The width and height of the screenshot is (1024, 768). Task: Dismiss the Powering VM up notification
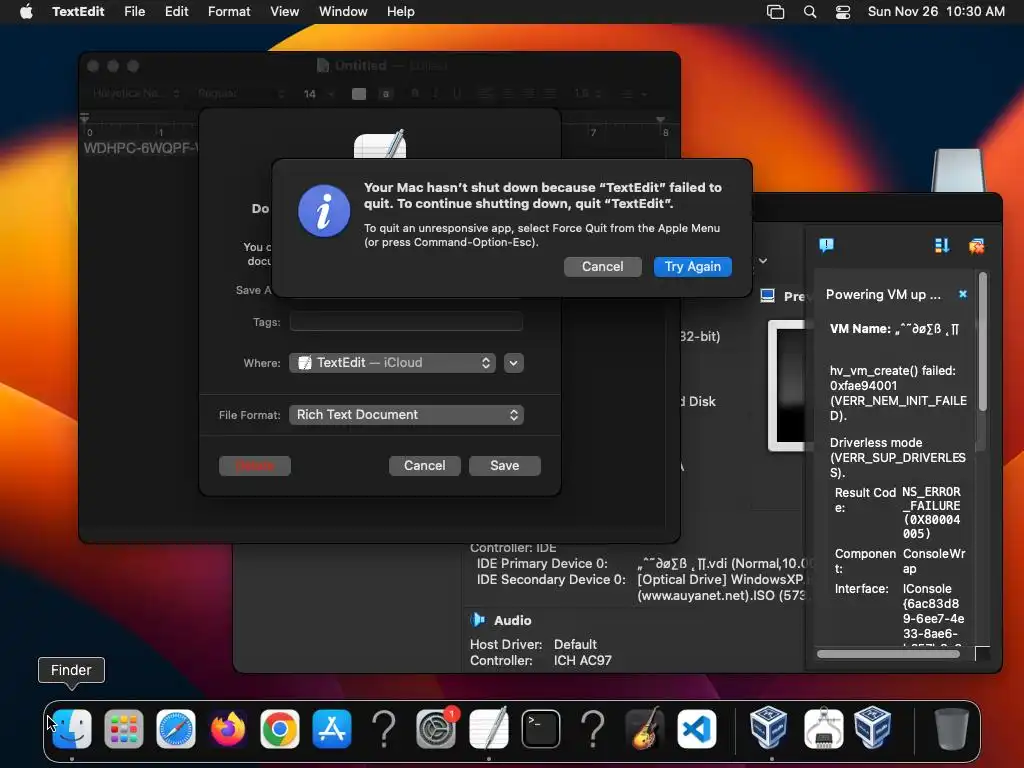point(963,295)
